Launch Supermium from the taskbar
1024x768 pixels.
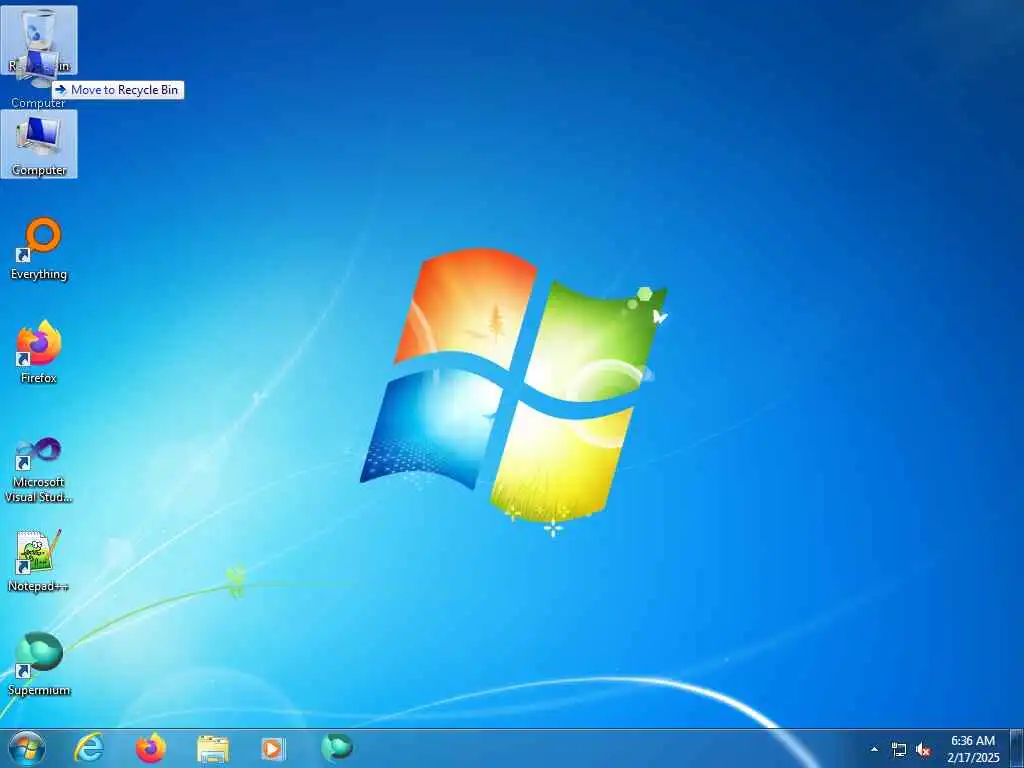(337, 748)
